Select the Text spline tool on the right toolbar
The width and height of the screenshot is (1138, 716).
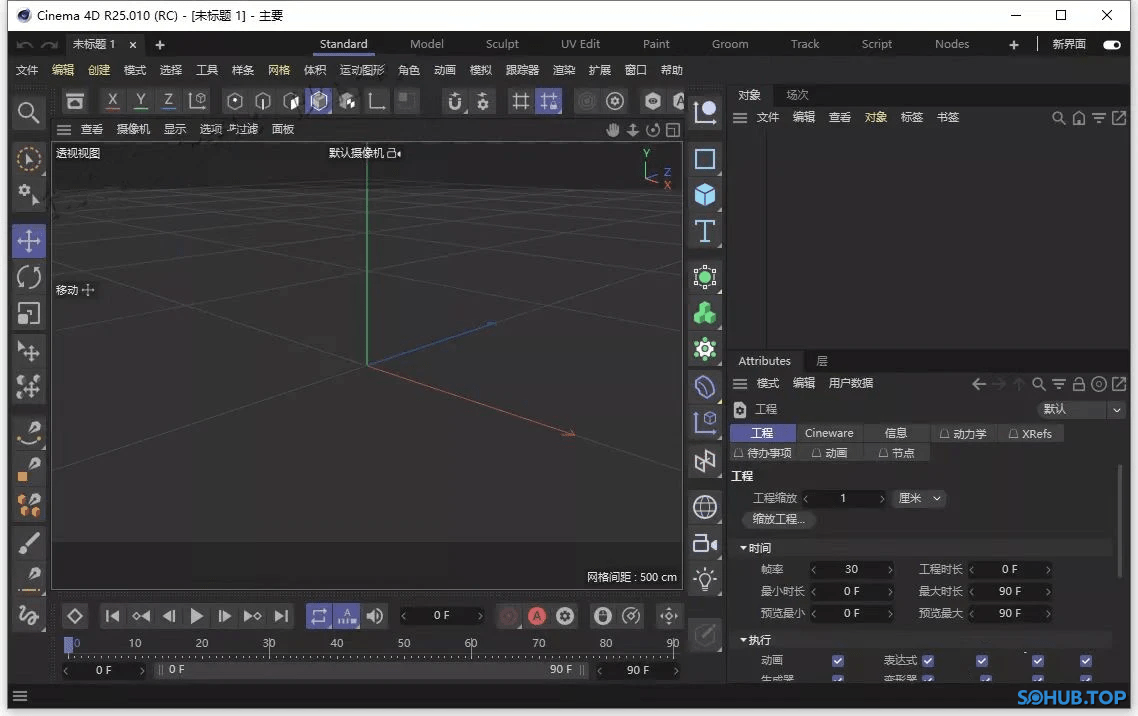[x=705, y=231]
